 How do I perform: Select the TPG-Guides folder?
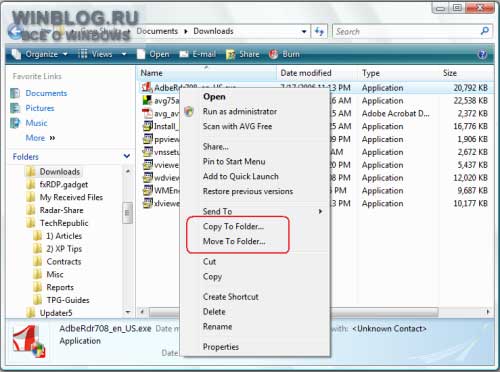tap(68, 300)
